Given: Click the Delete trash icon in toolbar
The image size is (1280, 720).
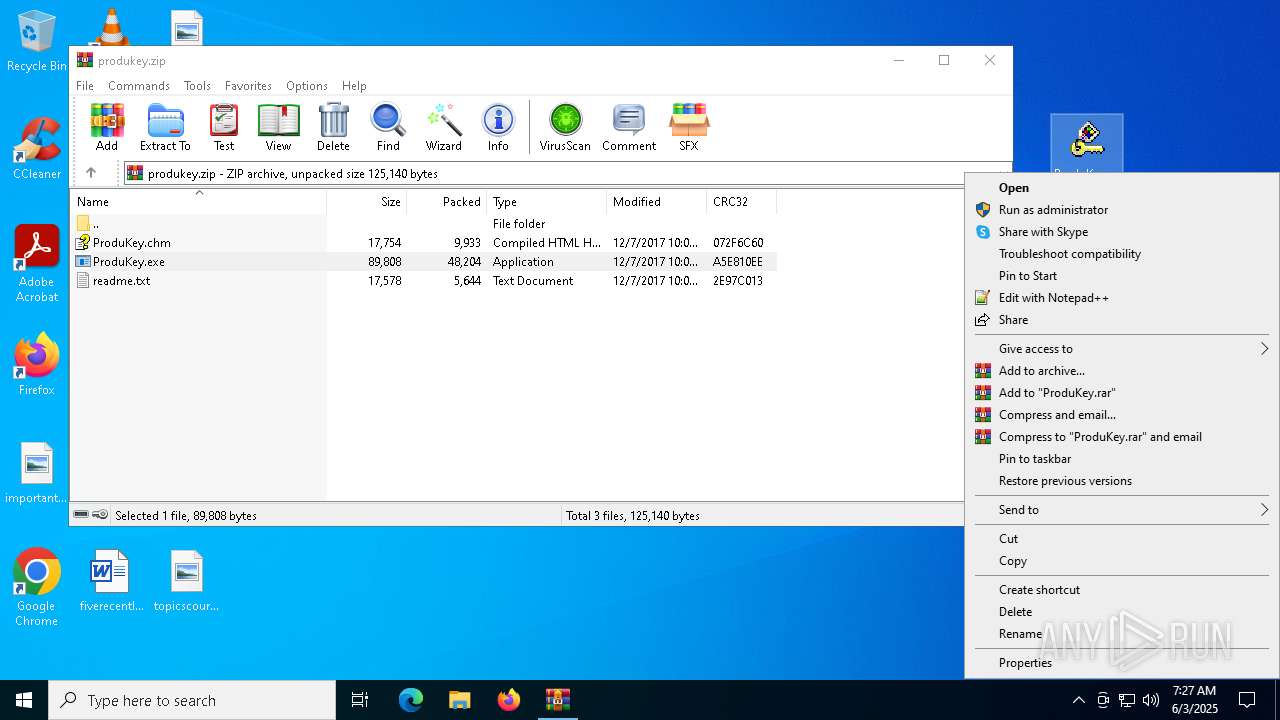Looking at the screenshot, I should click(x=333, y=127).
